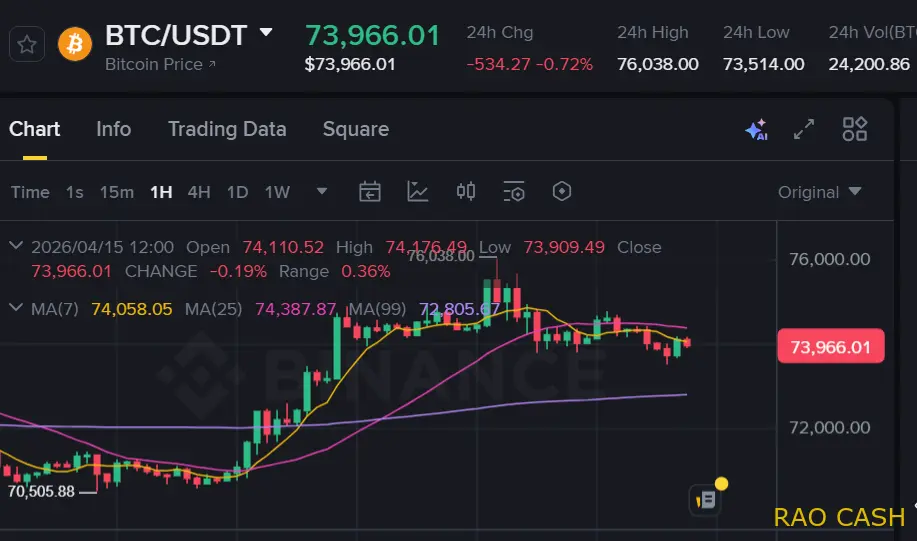
Task: Select the 1s interval
Action: point(74,192)
